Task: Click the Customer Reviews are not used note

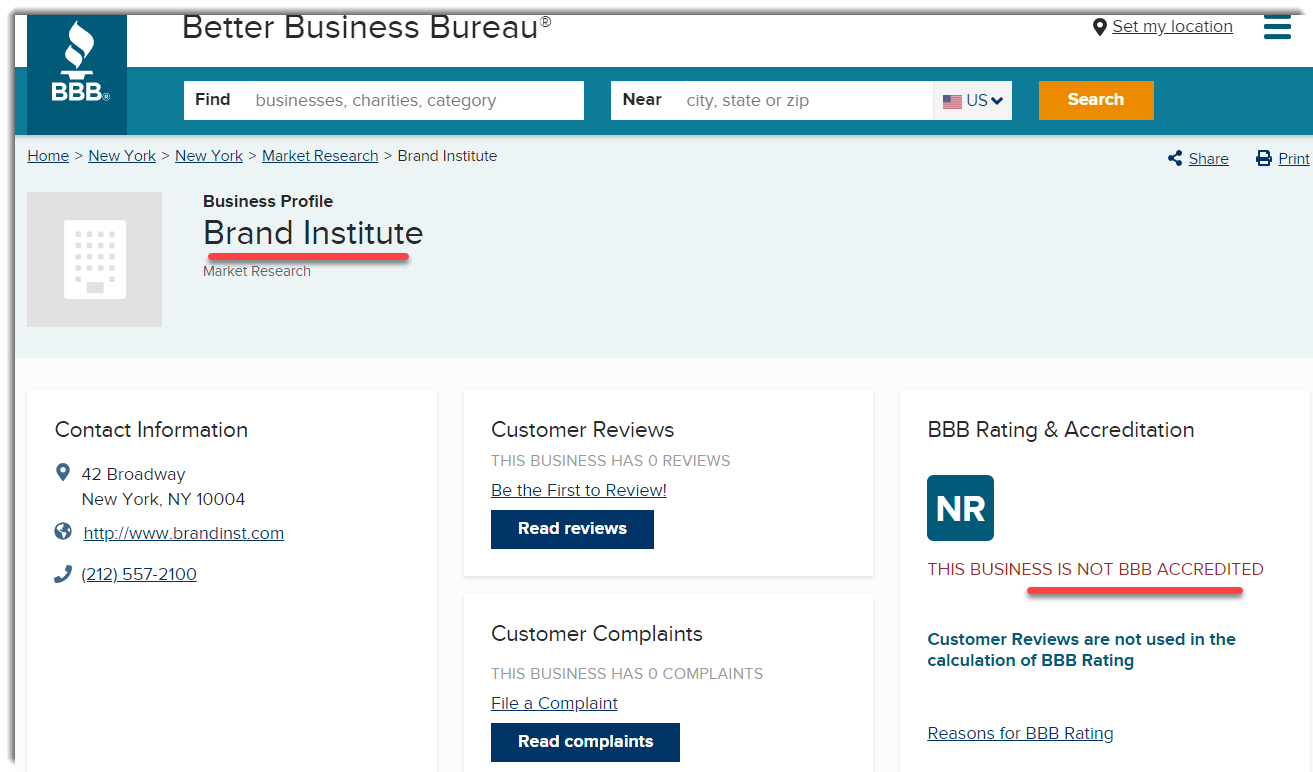Action: 1082,650
